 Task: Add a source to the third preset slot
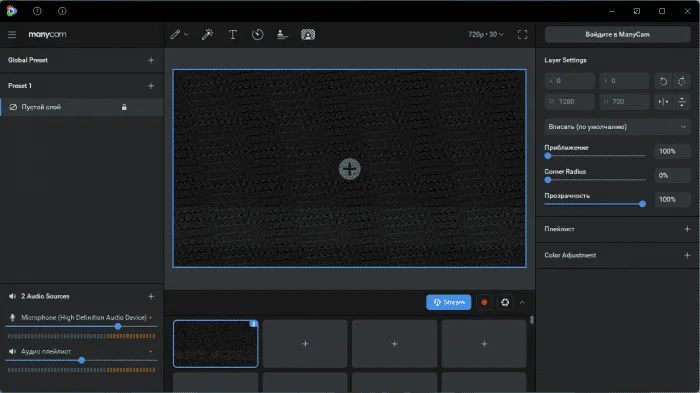coord(394,344)
